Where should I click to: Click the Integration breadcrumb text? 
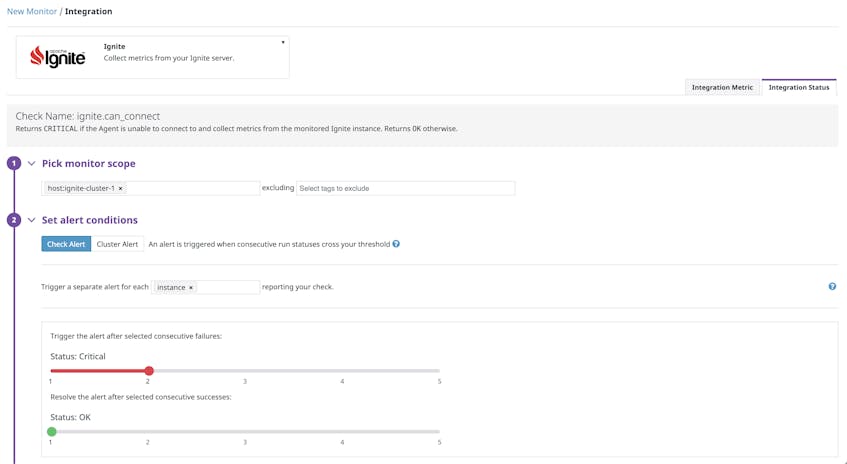[x=89, y=11]
